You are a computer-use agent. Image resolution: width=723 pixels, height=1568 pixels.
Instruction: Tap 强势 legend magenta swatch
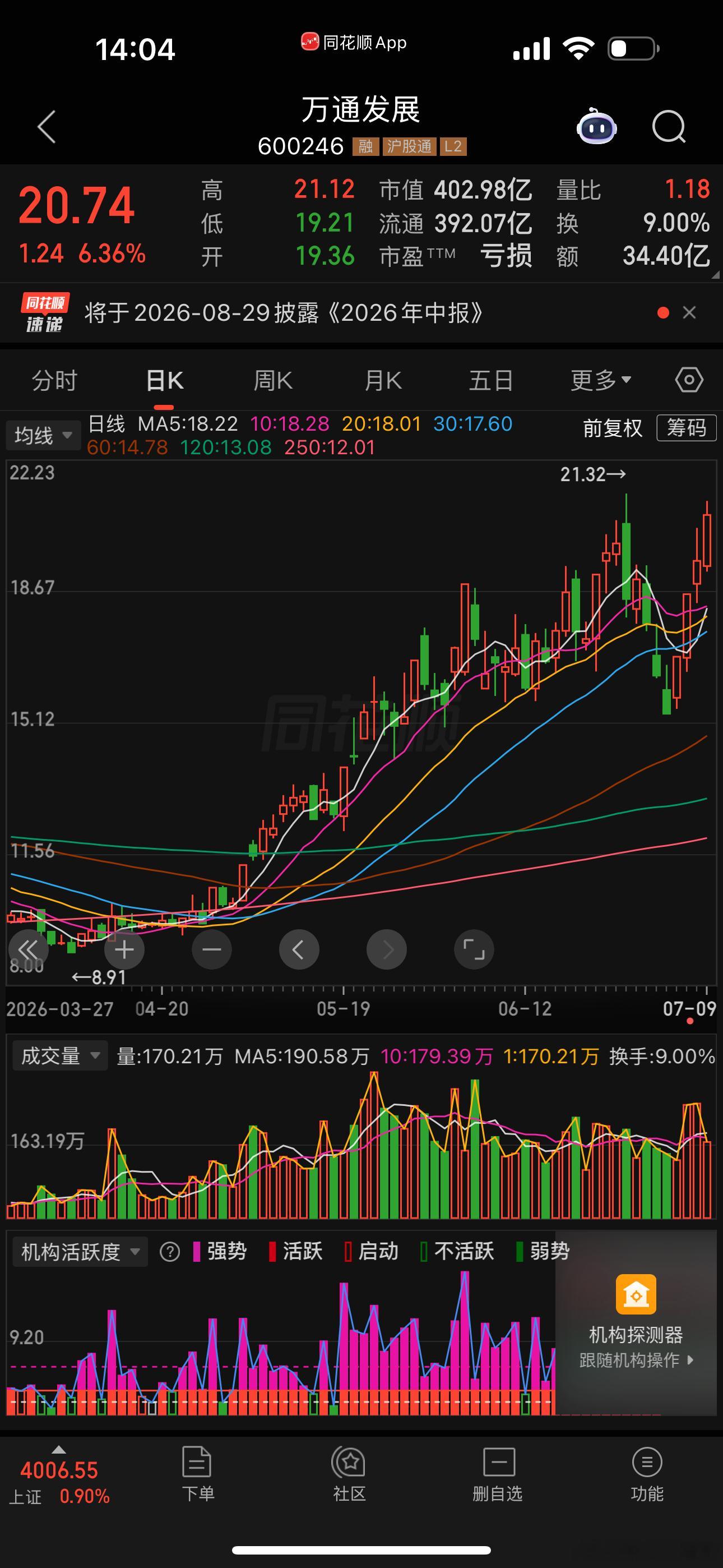(197, 1252)
